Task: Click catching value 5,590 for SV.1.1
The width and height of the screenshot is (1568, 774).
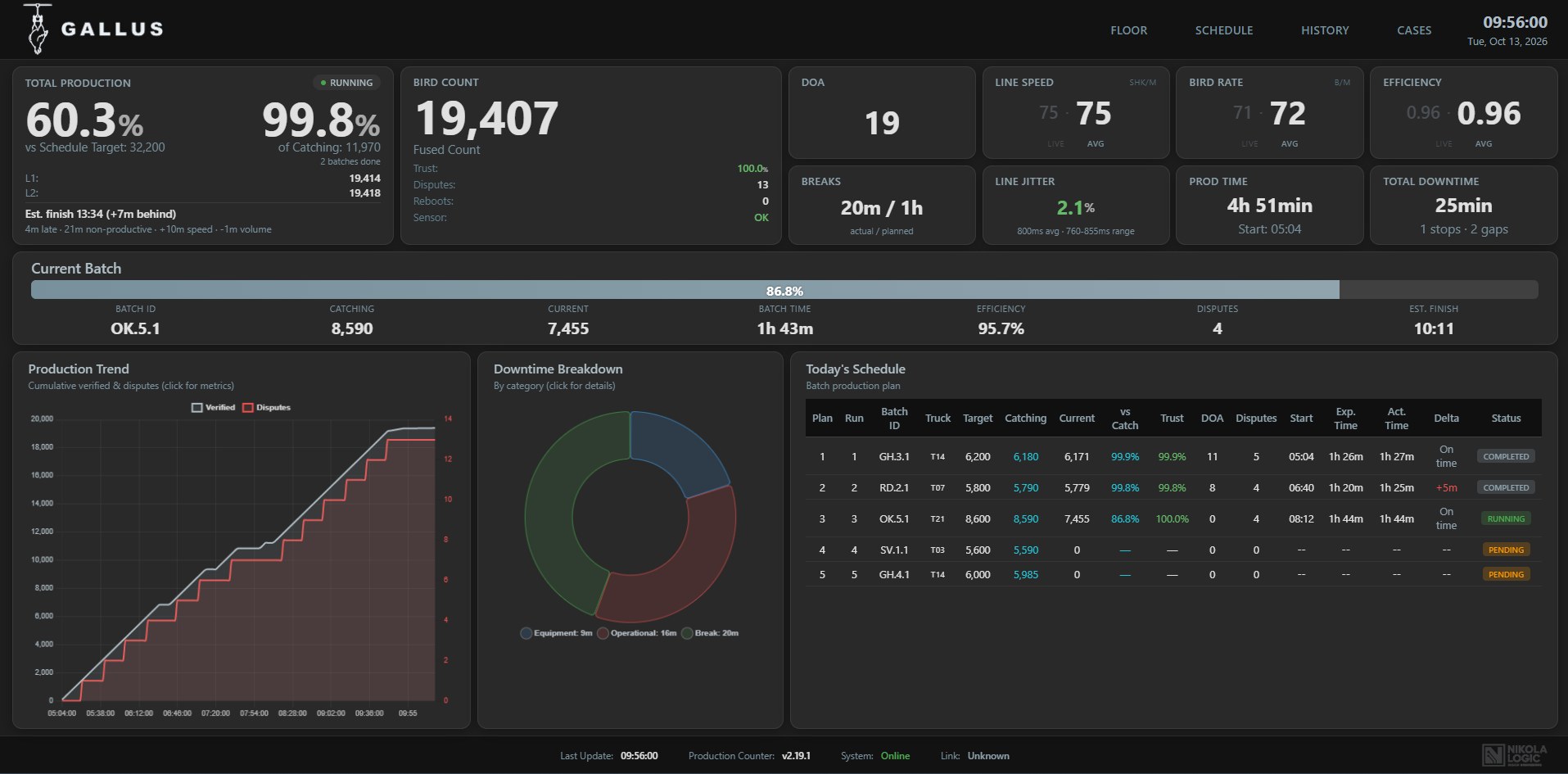Action: click(x=1025, y=550)
